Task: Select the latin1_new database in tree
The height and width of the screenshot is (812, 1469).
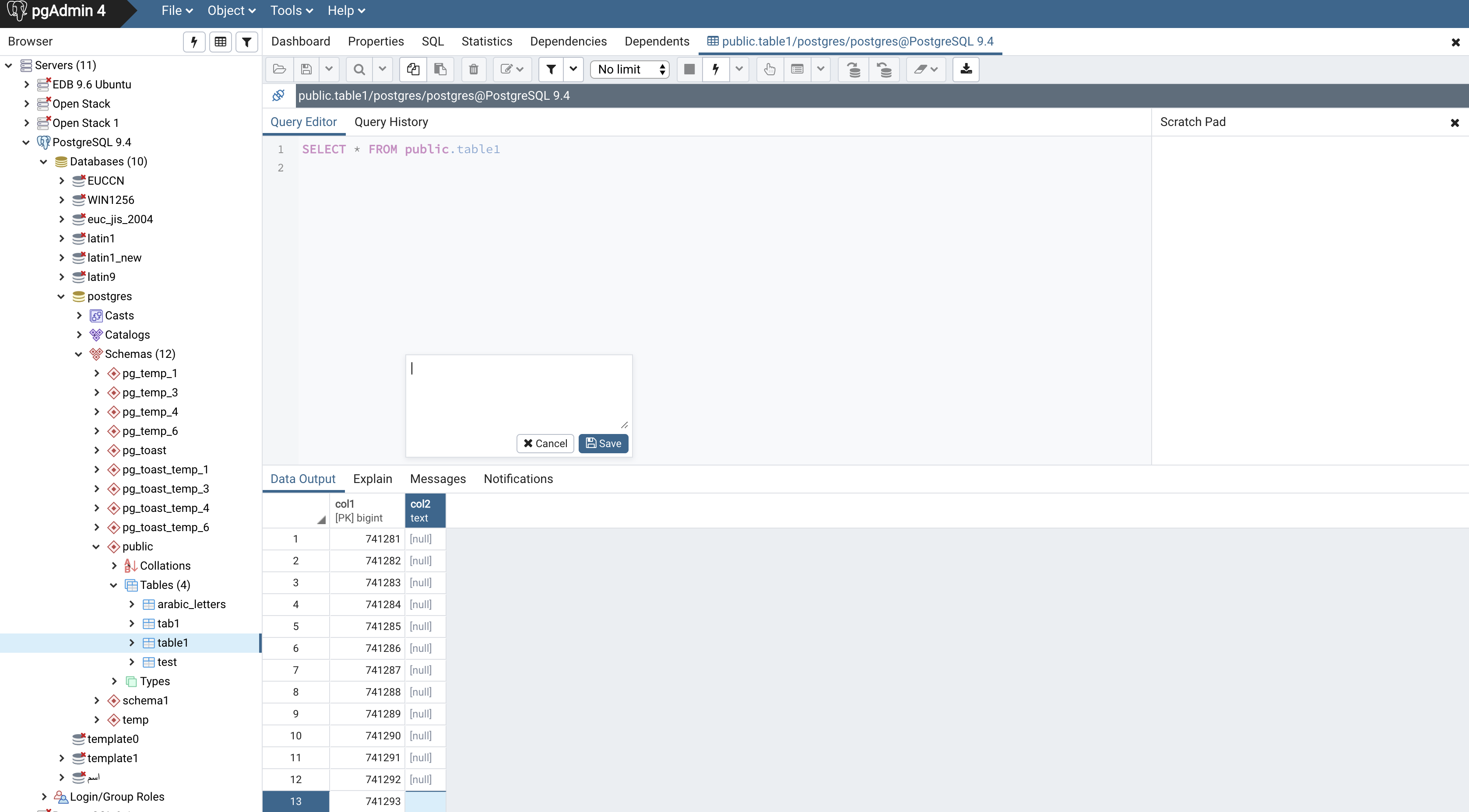Action: (114, 258)
